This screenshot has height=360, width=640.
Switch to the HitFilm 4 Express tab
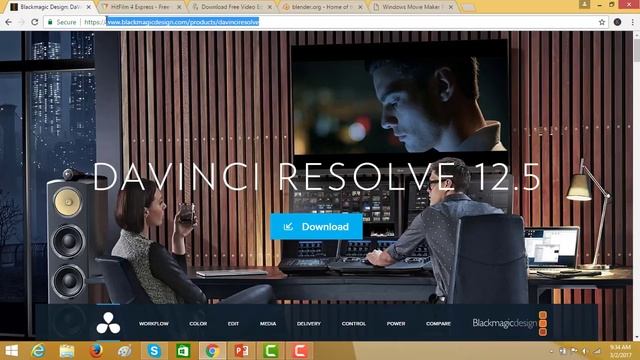pyautogui.click(x=140, y=7)
